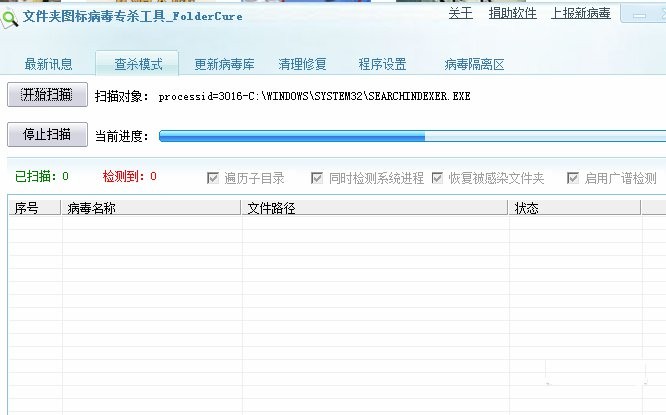
Task: Click the 上报新病毒 link
Action: (581, 13)
